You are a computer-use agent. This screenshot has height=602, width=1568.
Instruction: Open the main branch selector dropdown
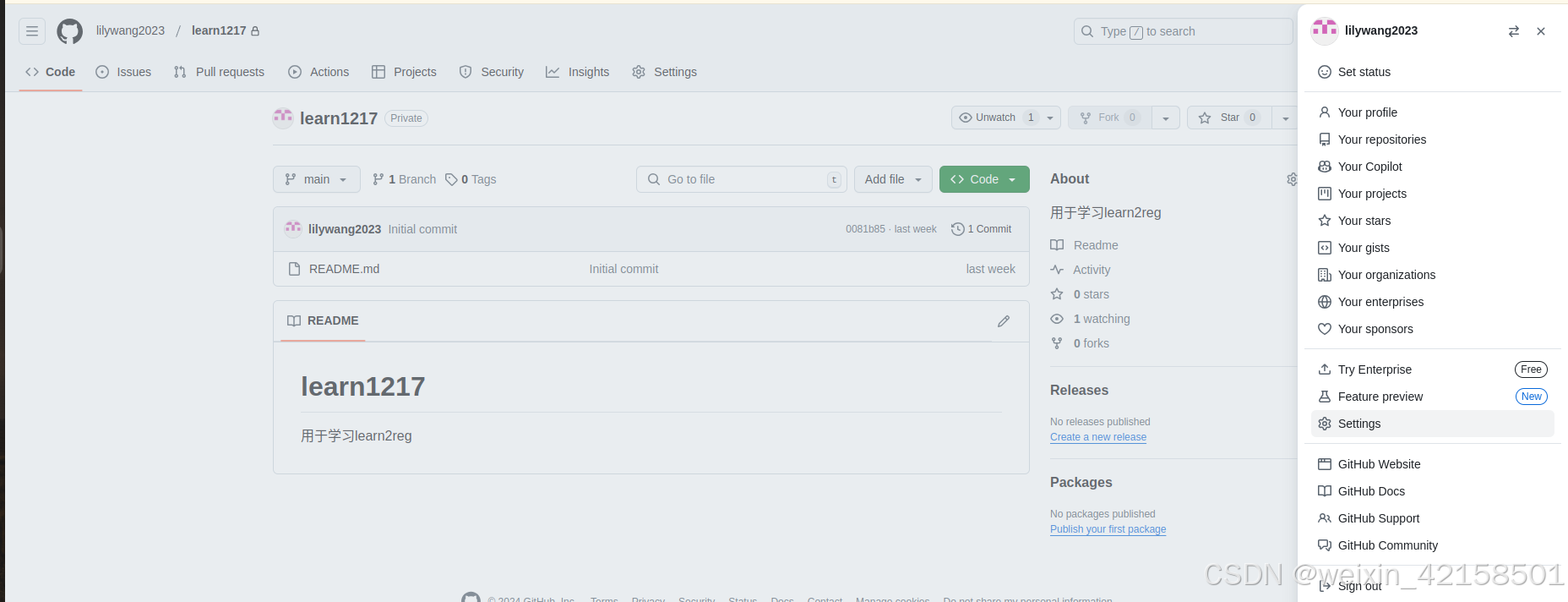pyautogui.click(x=317, y=179)
